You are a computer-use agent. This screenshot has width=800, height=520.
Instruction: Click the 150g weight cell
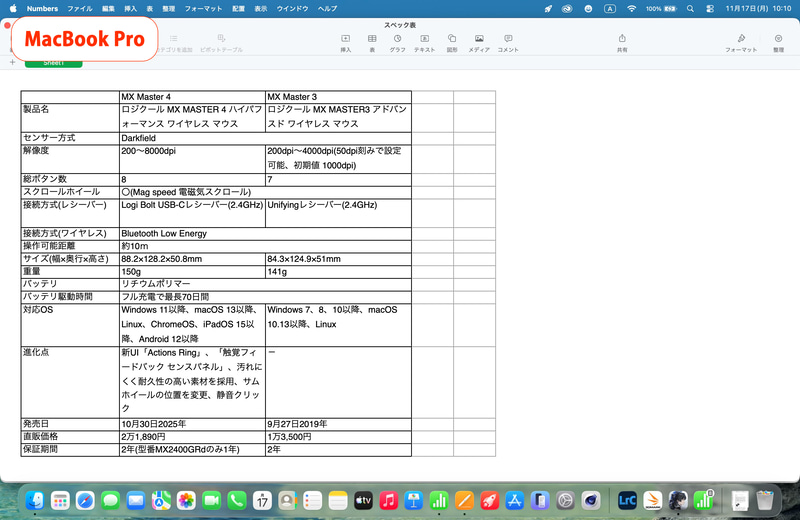click(192, 272)
